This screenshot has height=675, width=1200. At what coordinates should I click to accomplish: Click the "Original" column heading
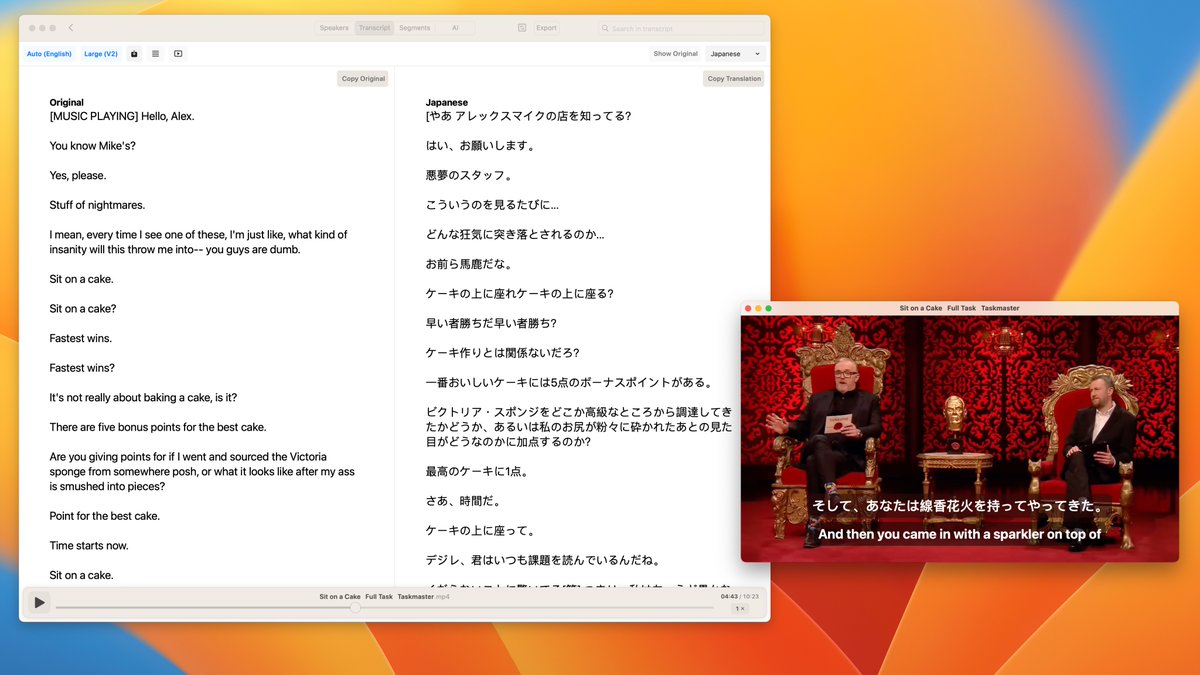67,103
